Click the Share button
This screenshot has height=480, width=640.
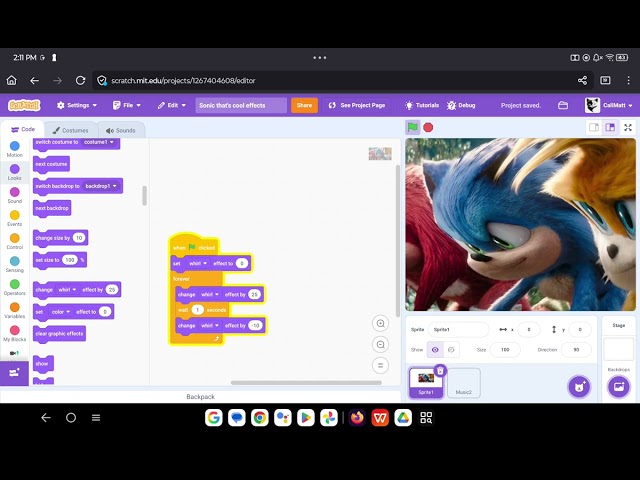click(x=304, y=105)
